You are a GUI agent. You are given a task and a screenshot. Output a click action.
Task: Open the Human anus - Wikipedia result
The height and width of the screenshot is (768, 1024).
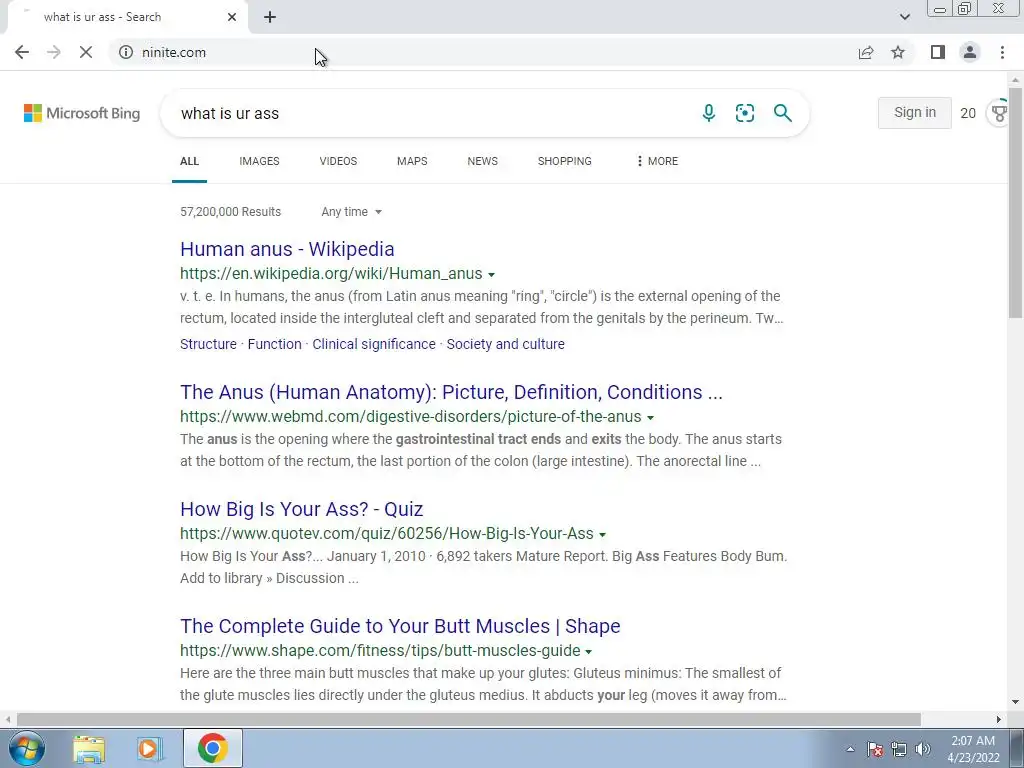287,249
